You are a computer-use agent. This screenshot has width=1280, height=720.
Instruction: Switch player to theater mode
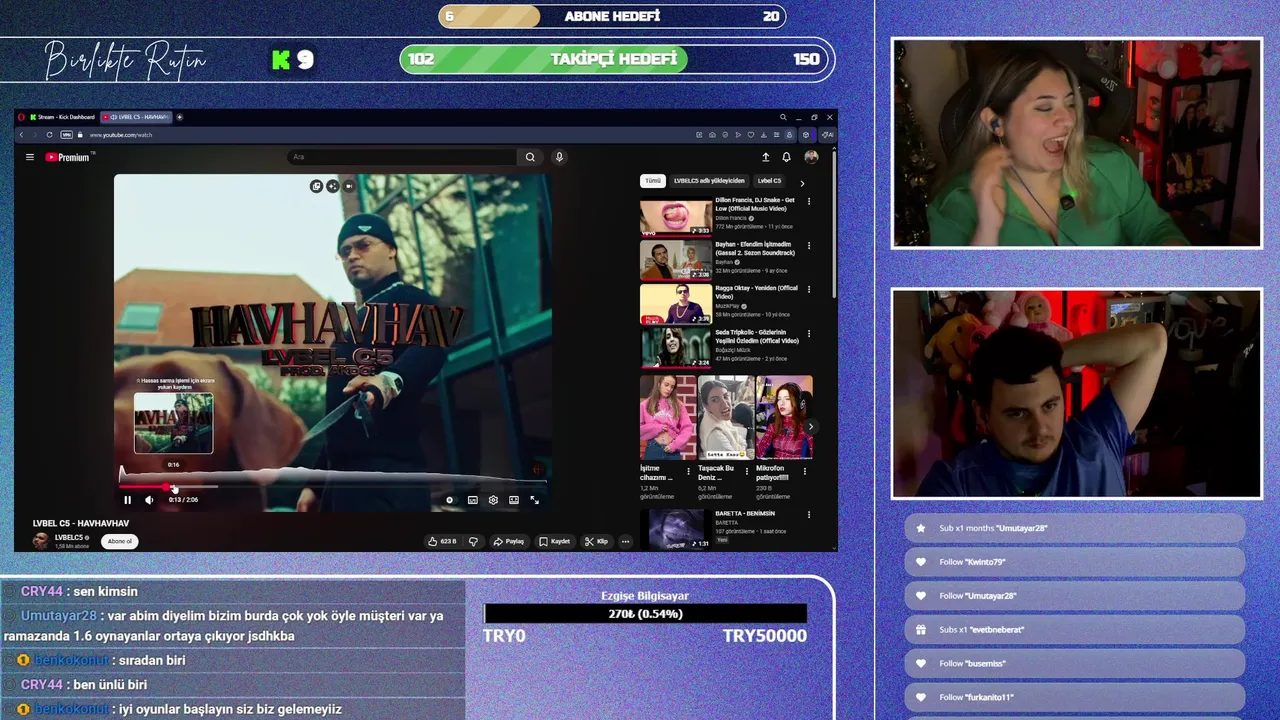514,500
